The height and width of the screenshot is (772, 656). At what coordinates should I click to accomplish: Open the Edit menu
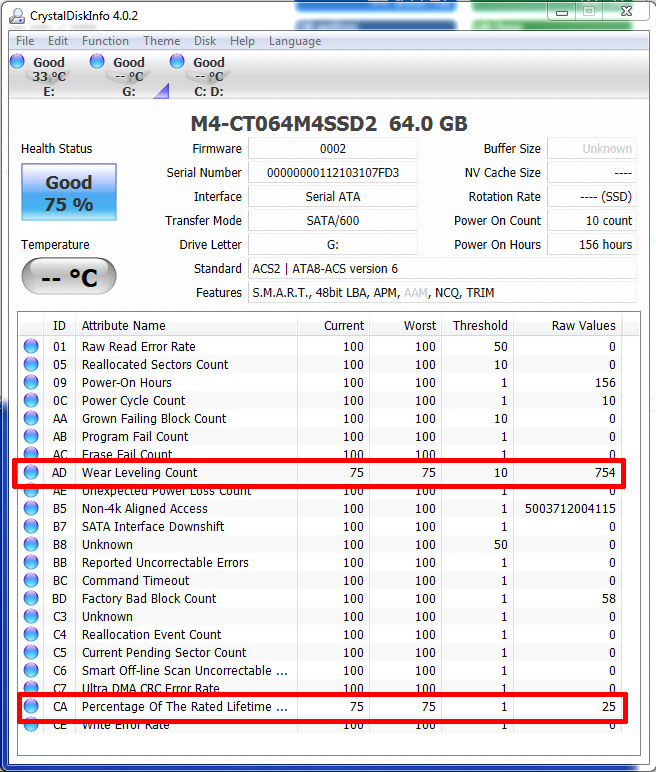[58, 41]
